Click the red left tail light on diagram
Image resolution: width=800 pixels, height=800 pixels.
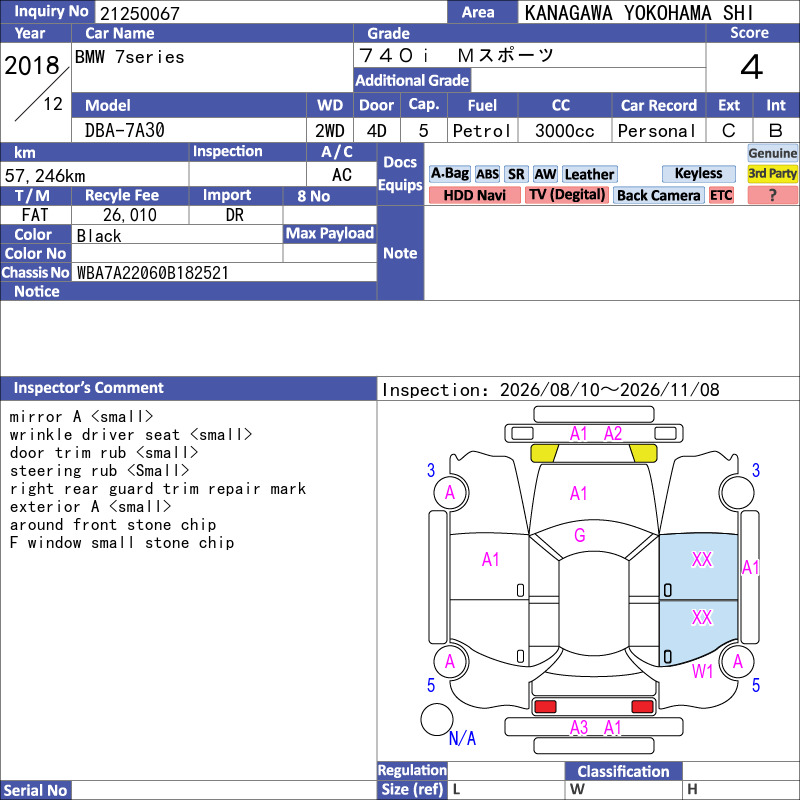tap(545, 707)
